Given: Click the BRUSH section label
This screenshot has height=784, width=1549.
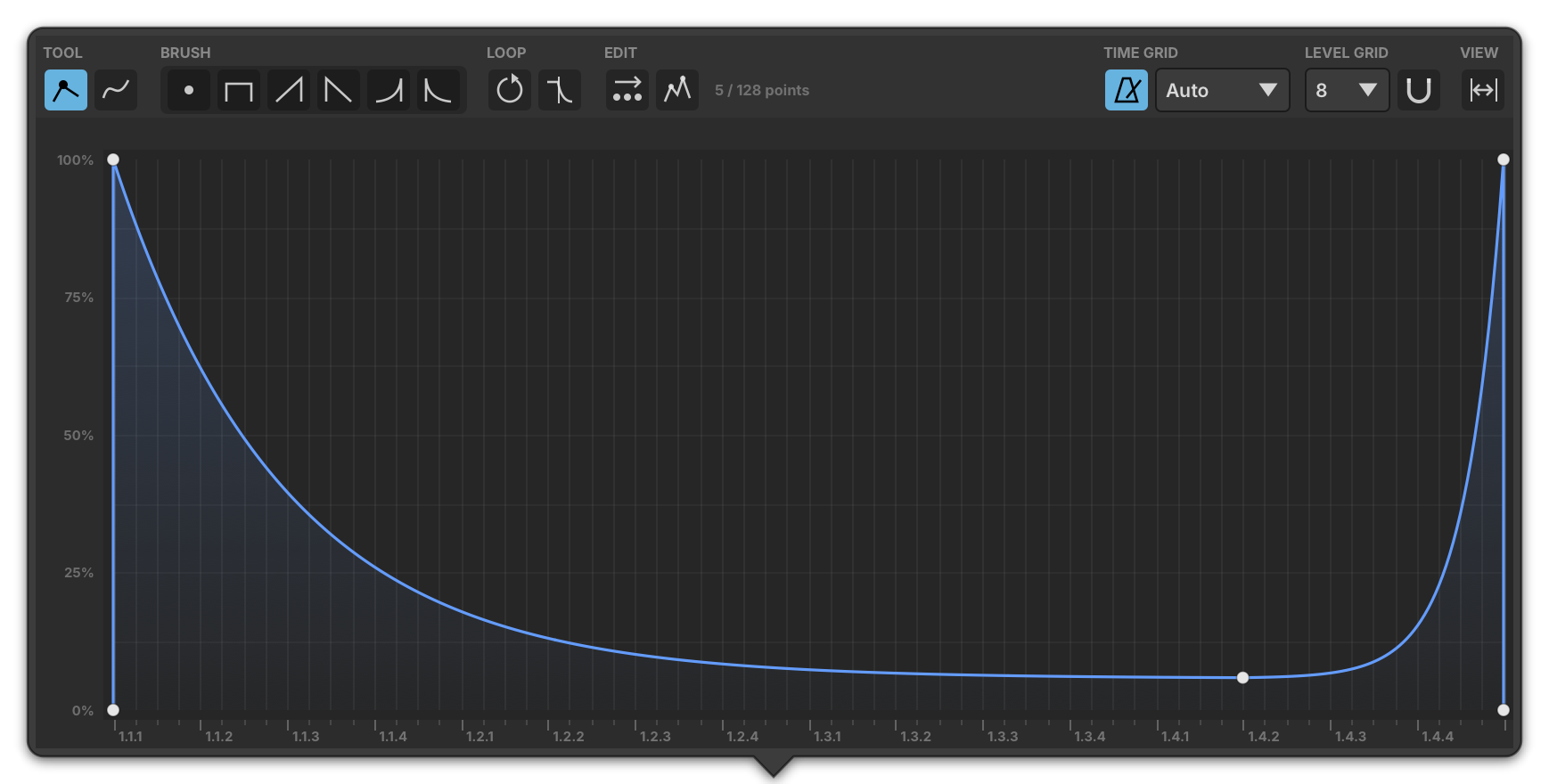Looking at the screenshot, I should (185, 53).
